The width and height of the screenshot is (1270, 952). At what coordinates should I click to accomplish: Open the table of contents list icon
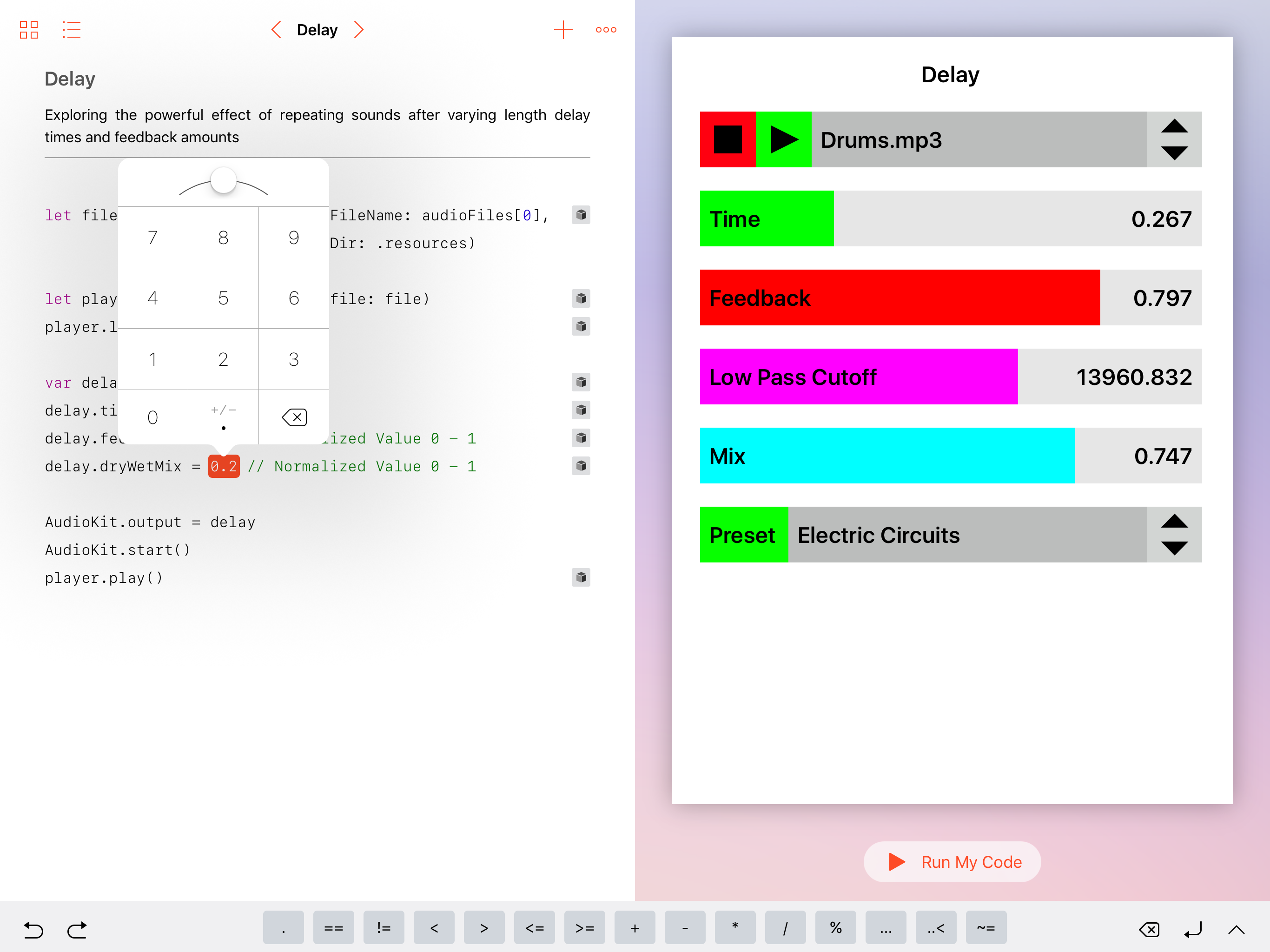pyautogui.click(x=71, y=29)
